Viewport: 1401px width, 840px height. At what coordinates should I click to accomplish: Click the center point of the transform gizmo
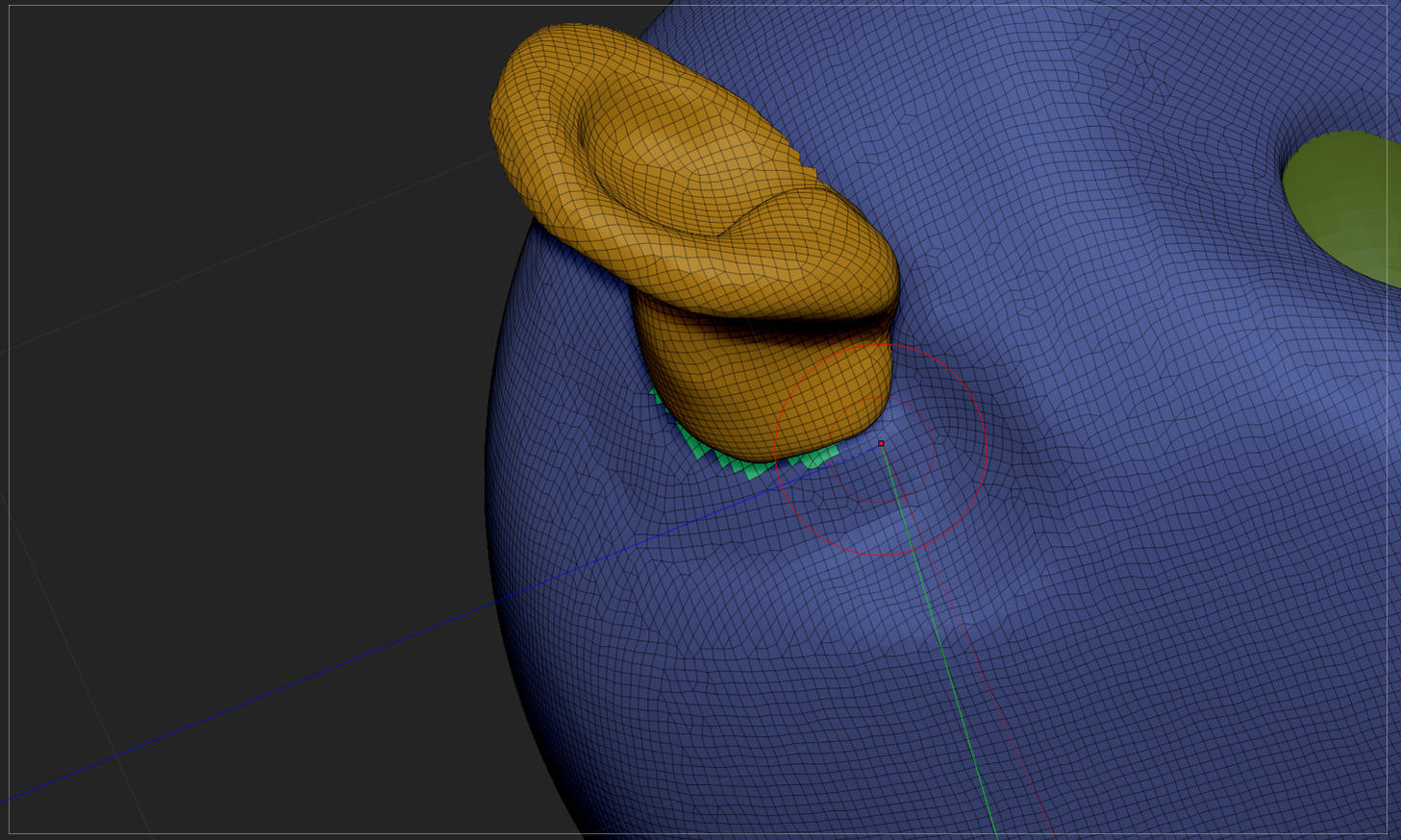point(881,444)
